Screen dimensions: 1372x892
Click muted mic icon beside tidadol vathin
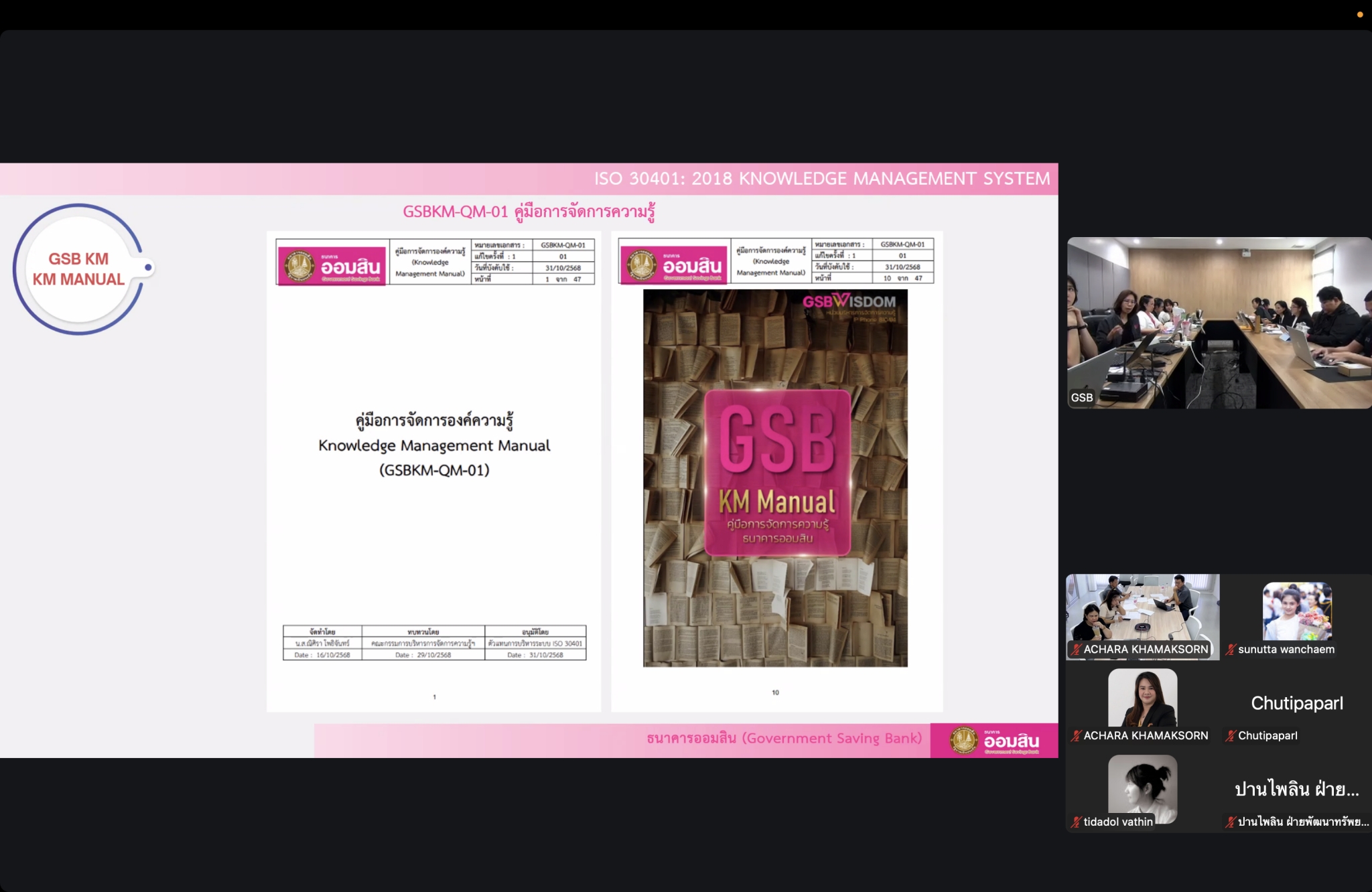(1076, 822)
